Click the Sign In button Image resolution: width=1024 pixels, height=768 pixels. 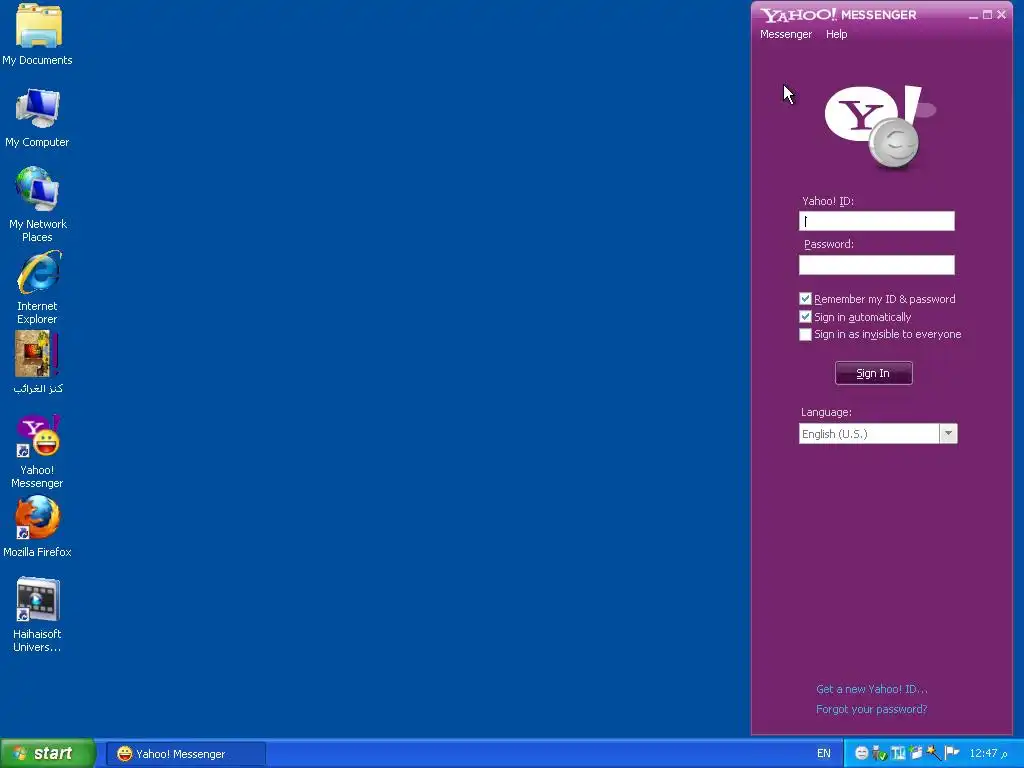(874, 374)
